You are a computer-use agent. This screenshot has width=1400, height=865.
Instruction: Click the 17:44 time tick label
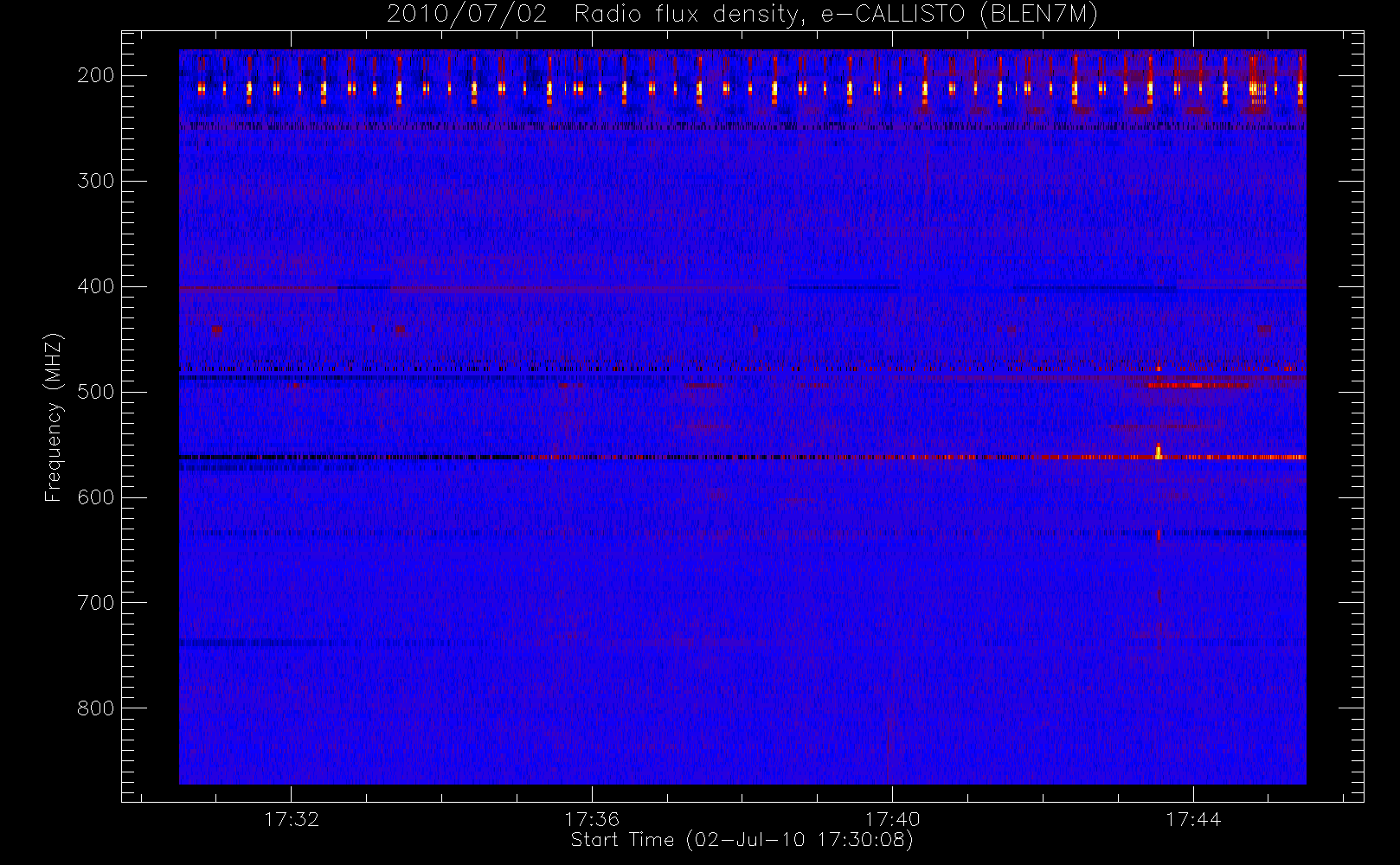pyautogui.click(x=1193, y=819)
